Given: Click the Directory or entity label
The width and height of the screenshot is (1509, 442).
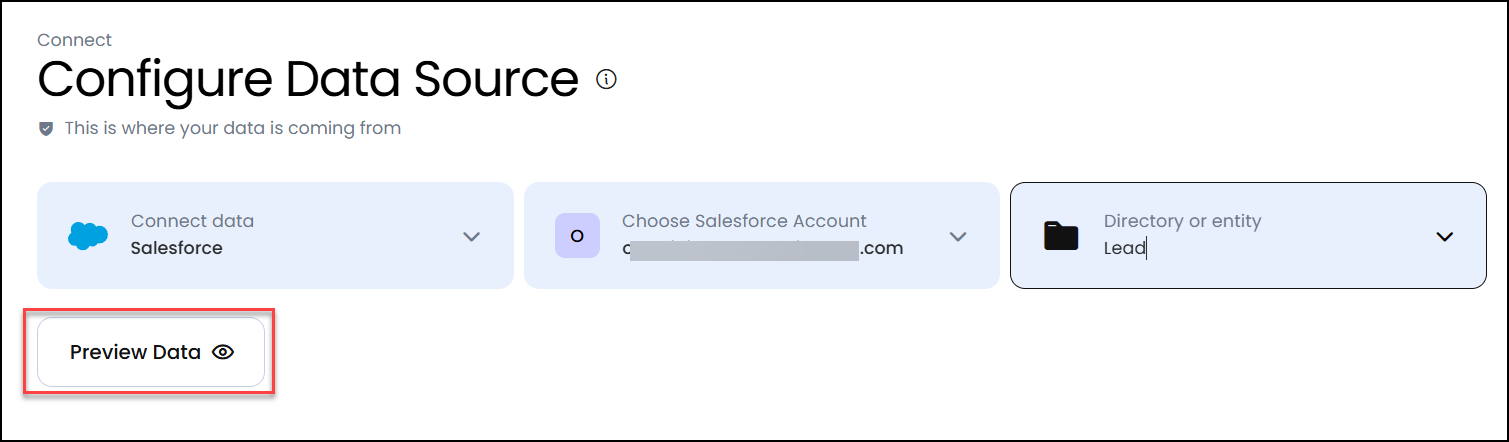Looking at the screenshot, I should [x=1182, y=221].
